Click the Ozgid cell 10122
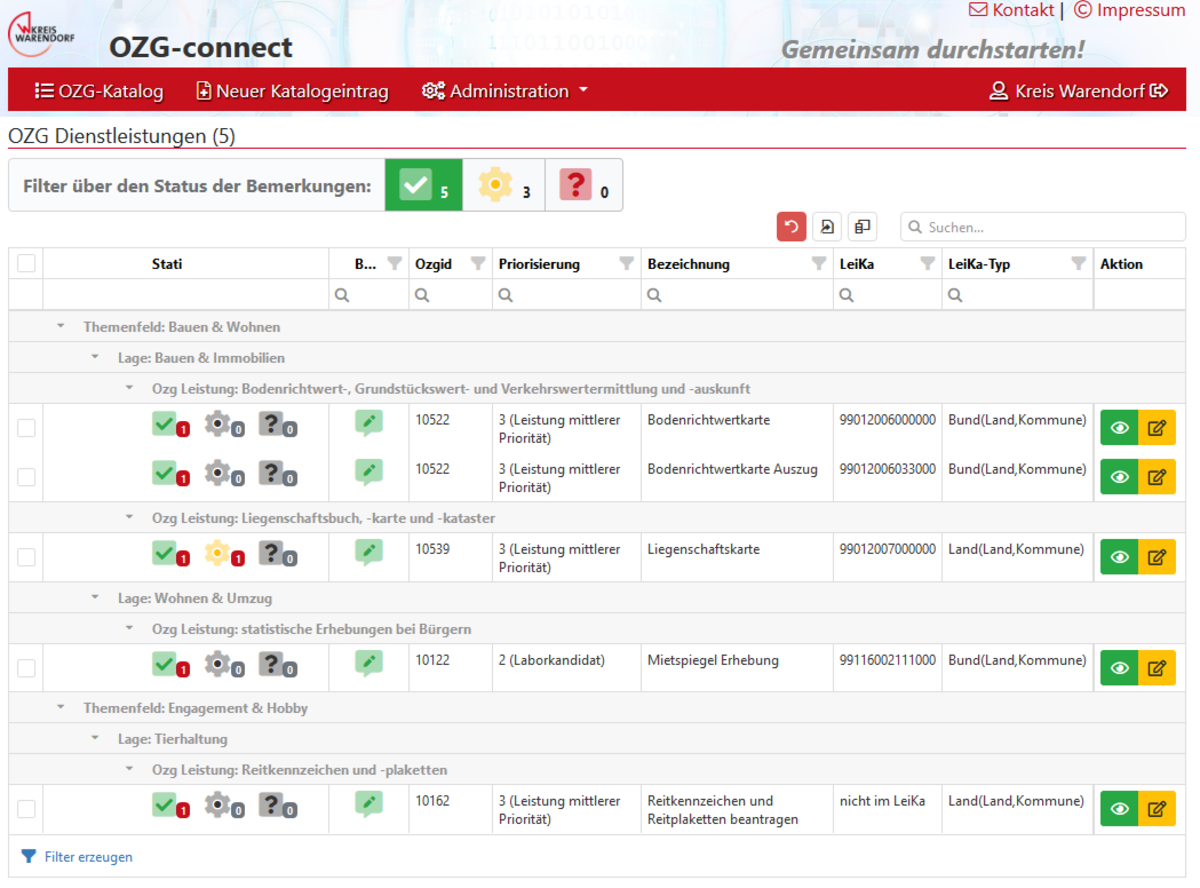Viewport: 1200px width, 888px height. click(432, 660)
